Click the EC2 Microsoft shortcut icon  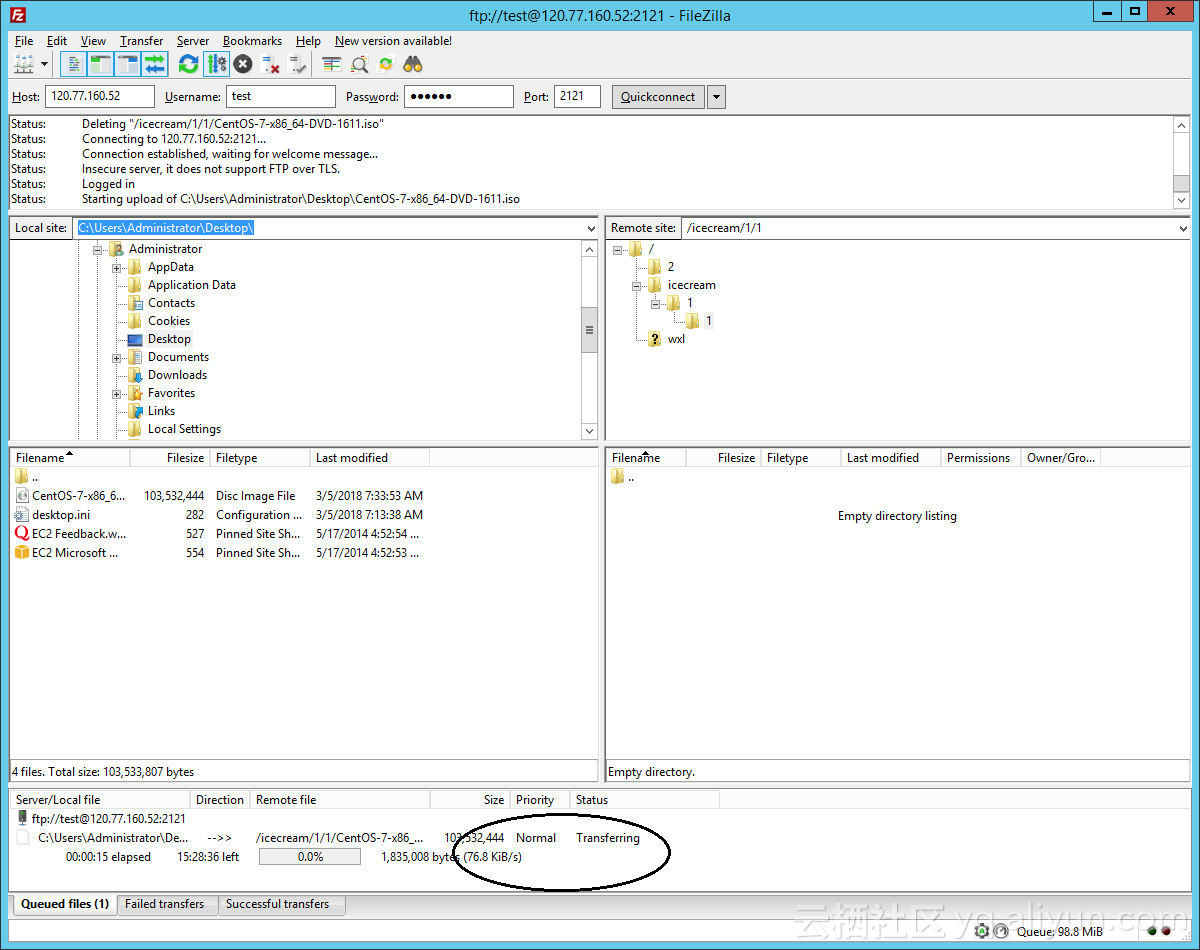22,553
